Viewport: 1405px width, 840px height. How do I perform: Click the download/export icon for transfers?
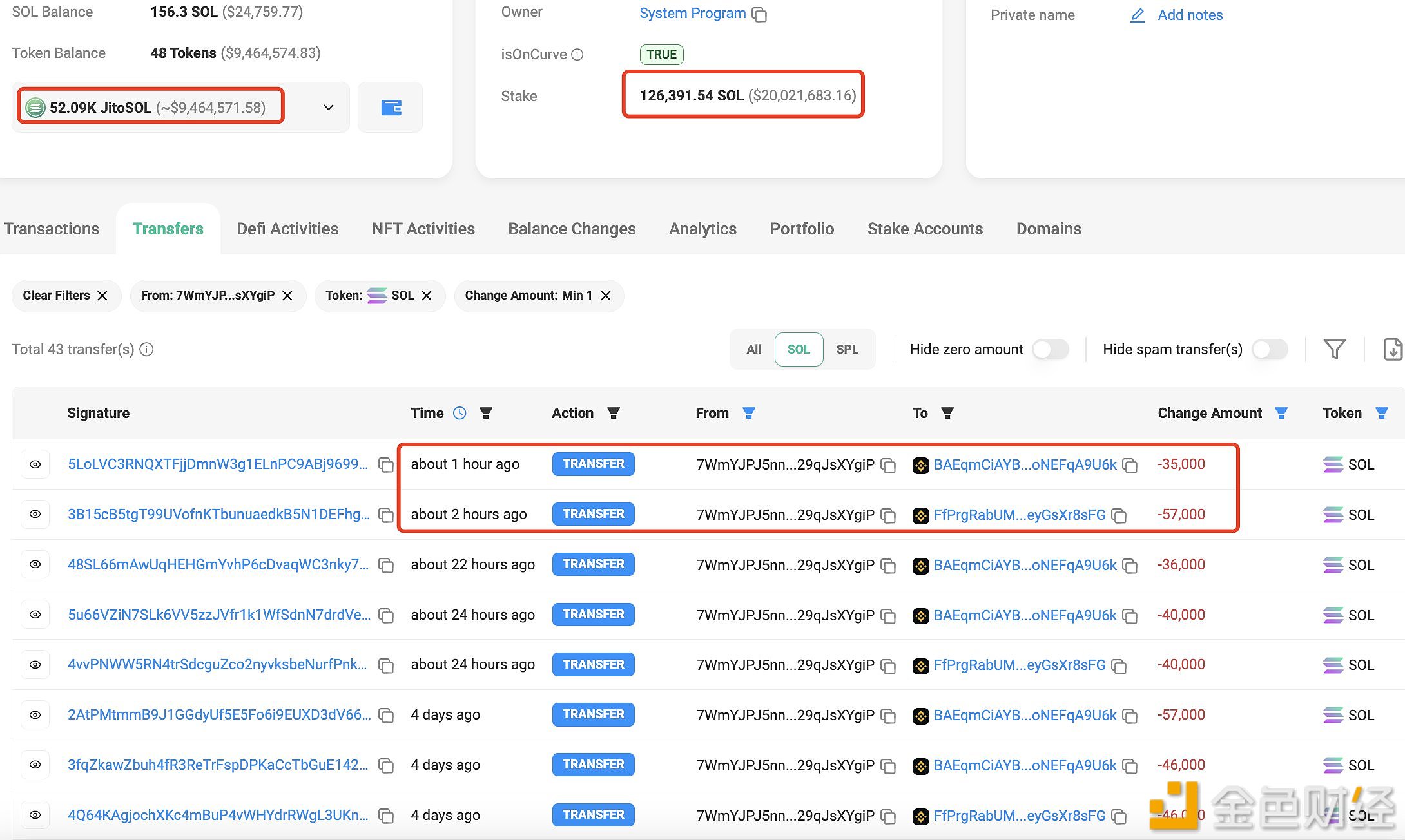pyautogui.click(x=1393, y=349)
